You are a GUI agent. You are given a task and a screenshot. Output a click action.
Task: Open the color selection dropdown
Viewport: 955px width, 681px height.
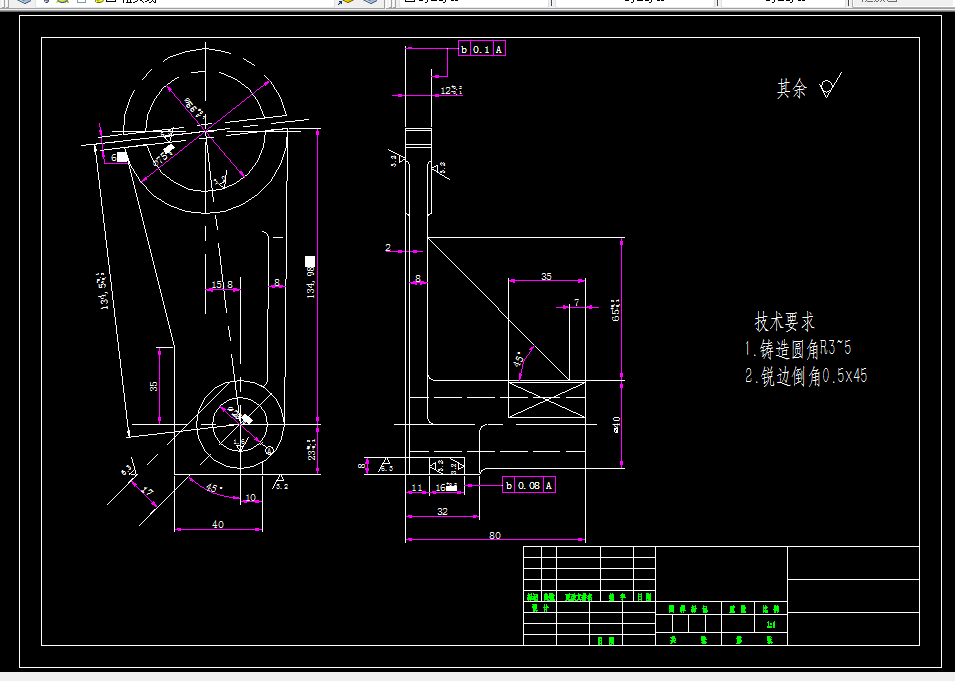click(x=630, y=4)
